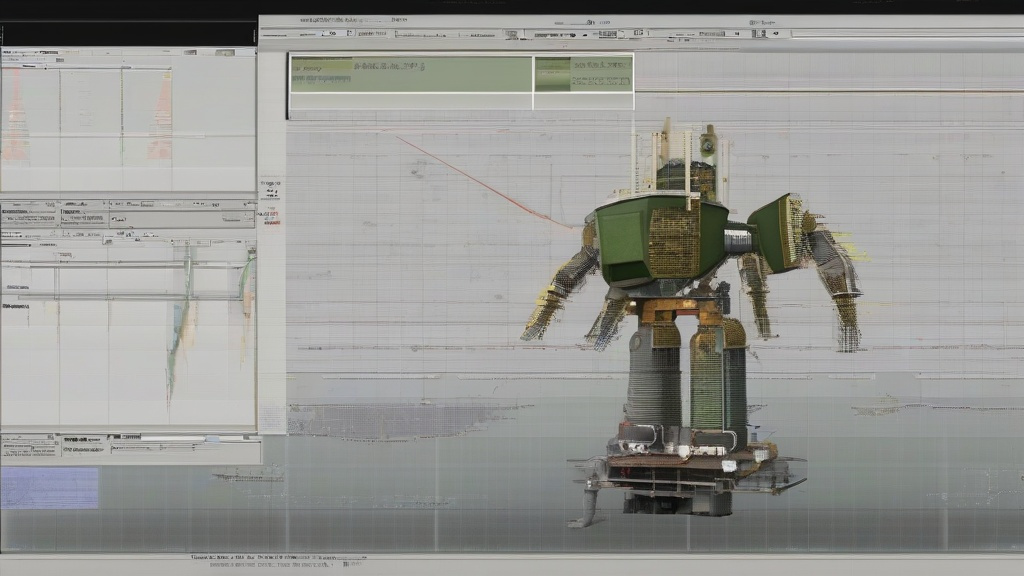Select the large green header panel

click(411, 74)
